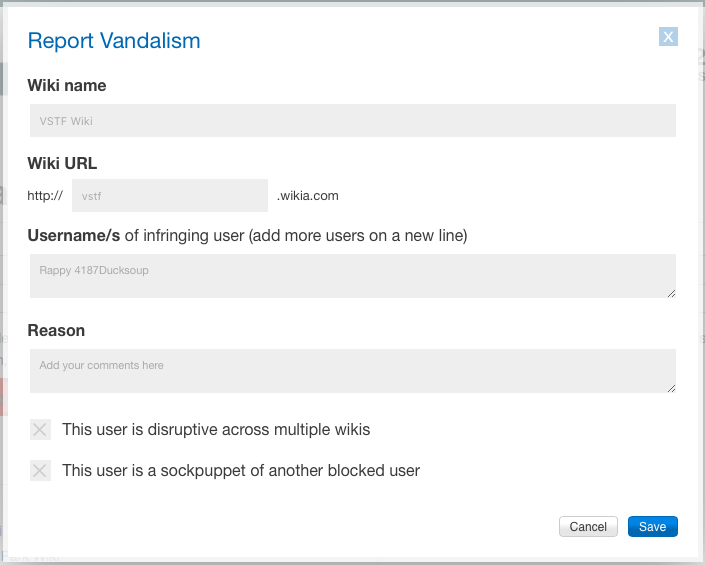Click the 'http://' URL prefix text
The height and width of the screenshot is (565, 705).
click(45, 196)
